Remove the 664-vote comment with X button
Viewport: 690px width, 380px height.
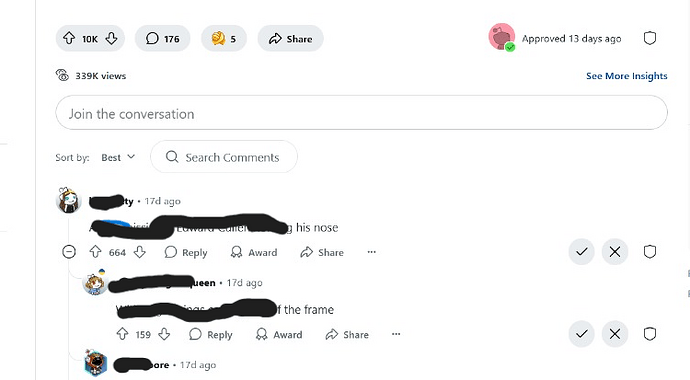(x=615, y=252)
